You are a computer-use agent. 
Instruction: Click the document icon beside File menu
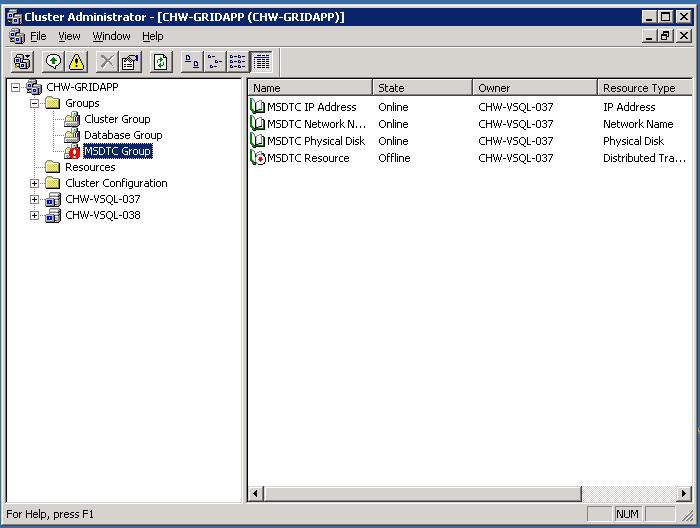click(x=17, y=36)
